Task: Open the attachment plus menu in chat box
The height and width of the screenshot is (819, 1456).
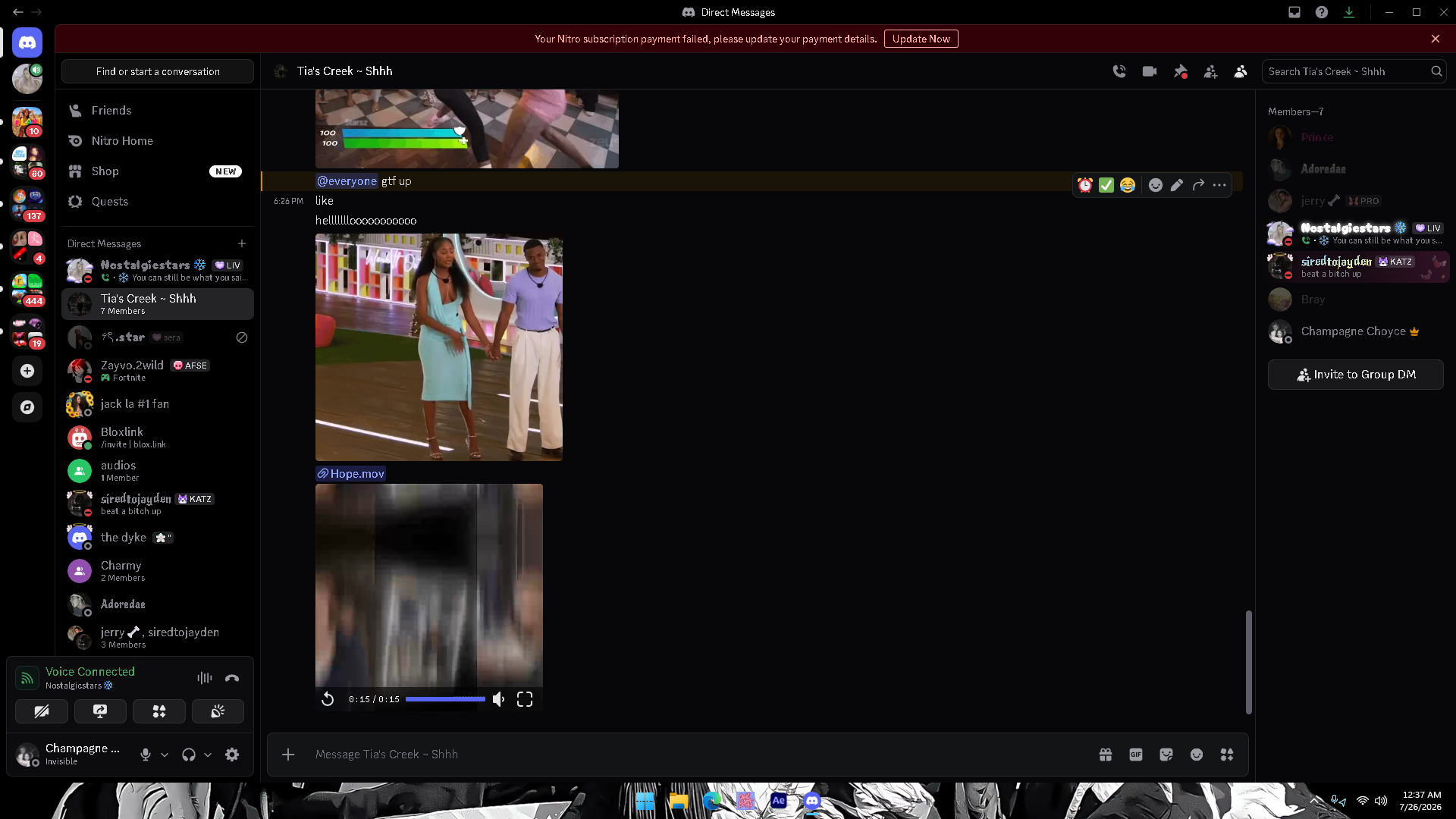Action: click(288, 755)
